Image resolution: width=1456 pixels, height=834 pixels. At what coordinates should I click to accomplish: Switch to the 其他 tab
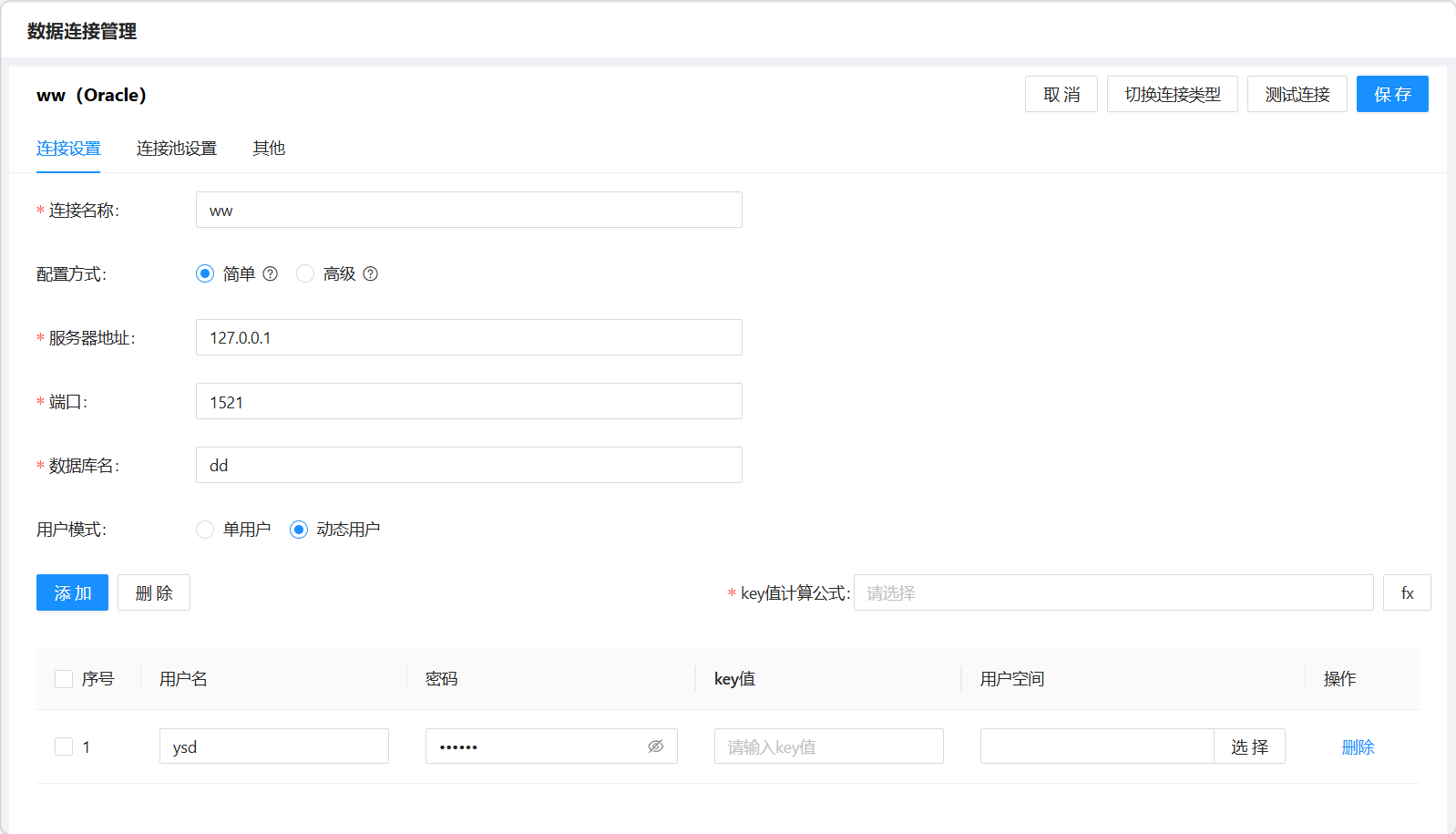[x=269, y=149]
